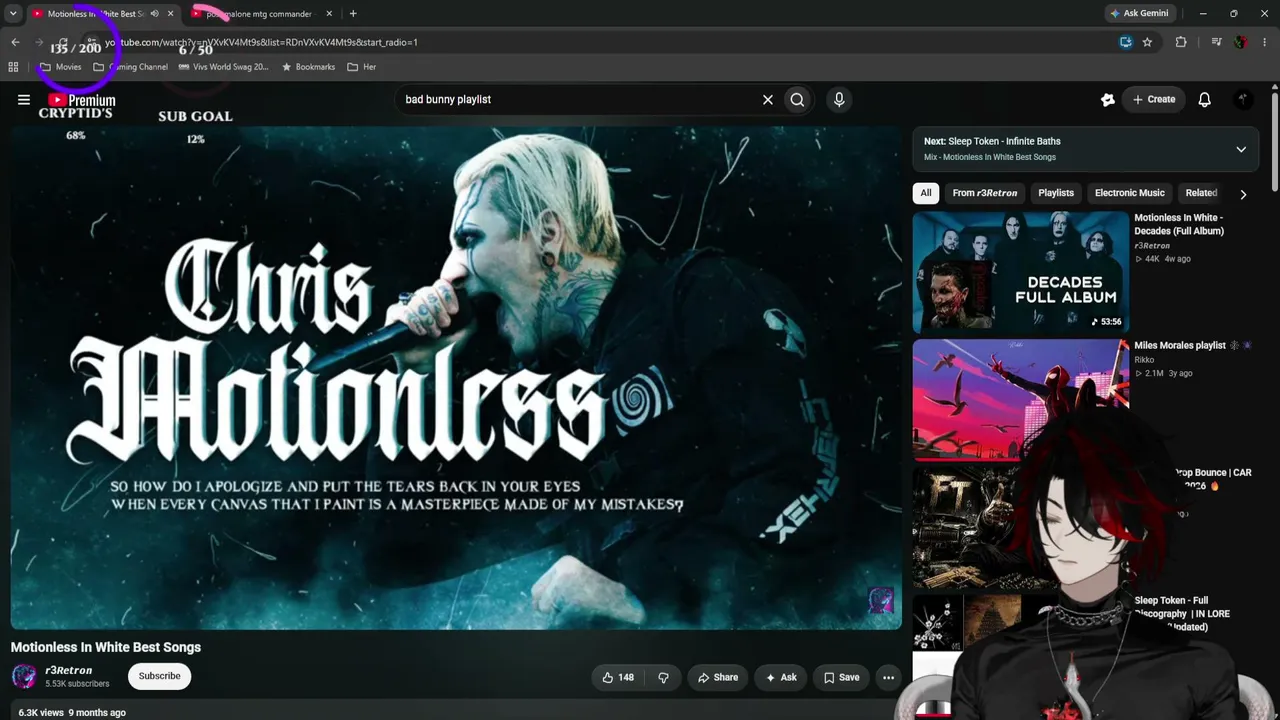The width and height of the screenshot is (1280, 720).
Task: Open the browser extensions puzzle icon
Action: click(x=1181, y=42)
